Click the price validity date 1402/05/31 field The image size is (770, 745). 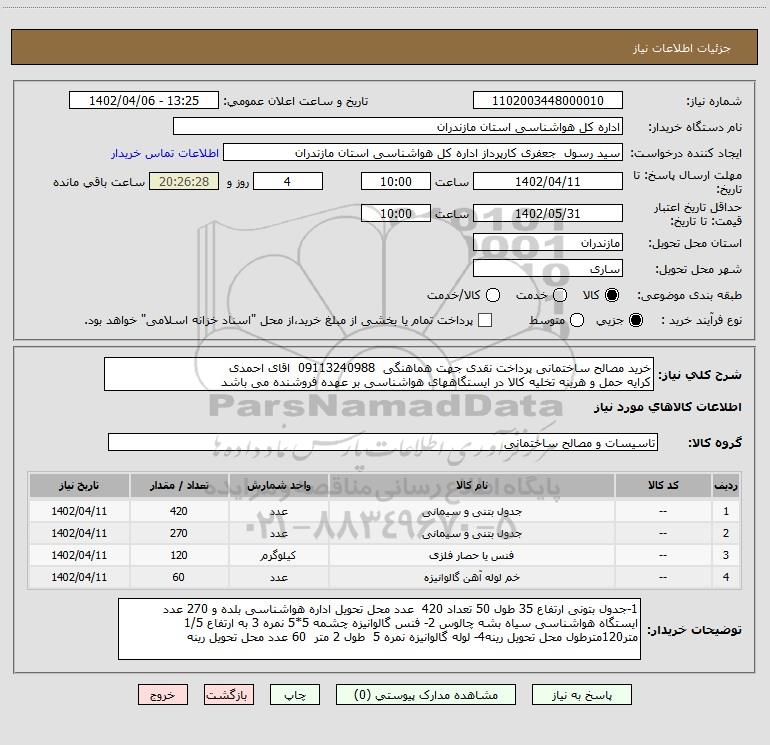click(548, 213)
